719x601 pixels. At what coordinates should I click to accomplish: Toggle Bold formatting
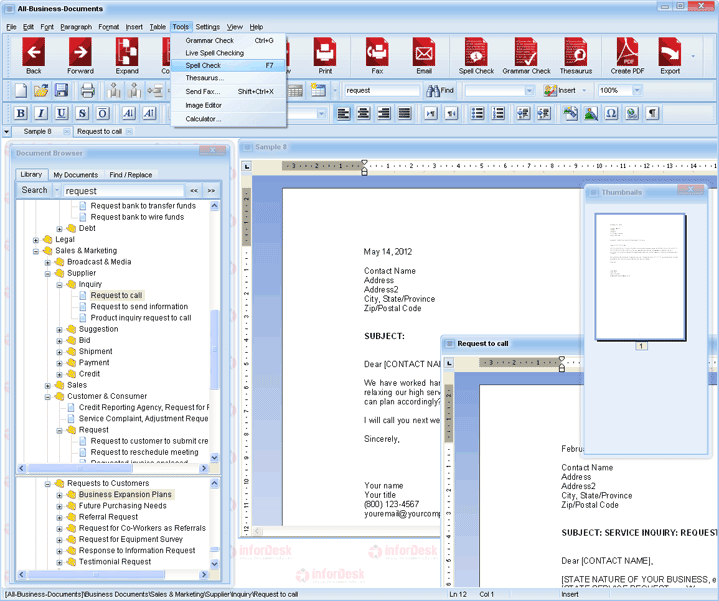click(21, 113)
